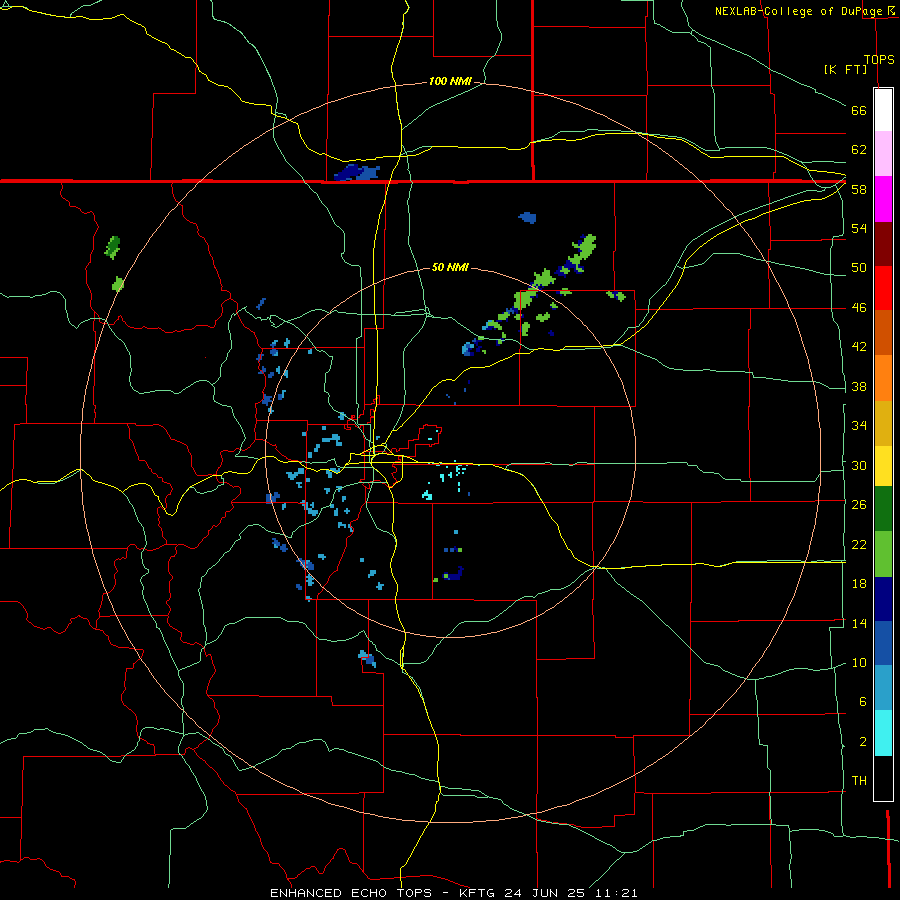Click the legend value "18"

(x=859, y=584)
